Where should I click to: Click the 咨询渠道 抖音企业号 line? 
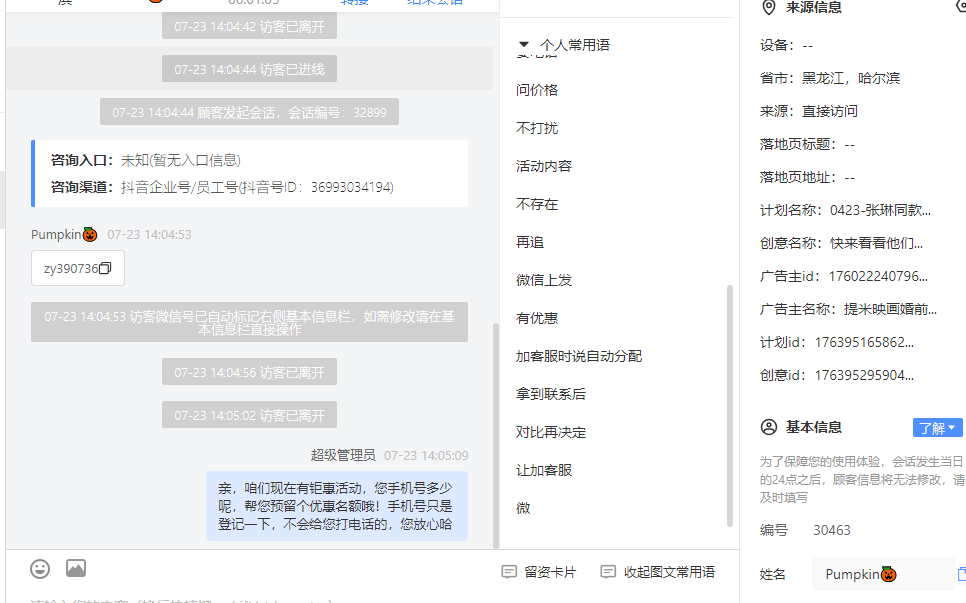222,187
